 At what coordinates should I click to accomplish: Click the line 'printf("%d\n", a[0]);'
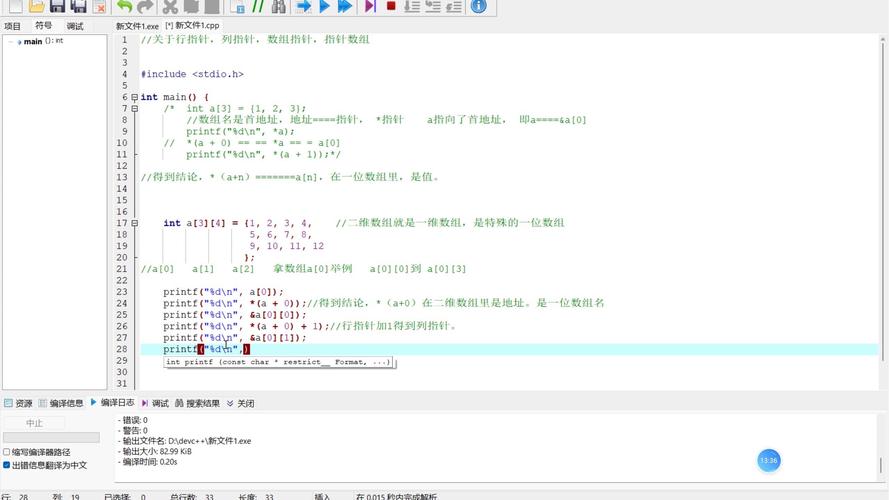point(223,292)
